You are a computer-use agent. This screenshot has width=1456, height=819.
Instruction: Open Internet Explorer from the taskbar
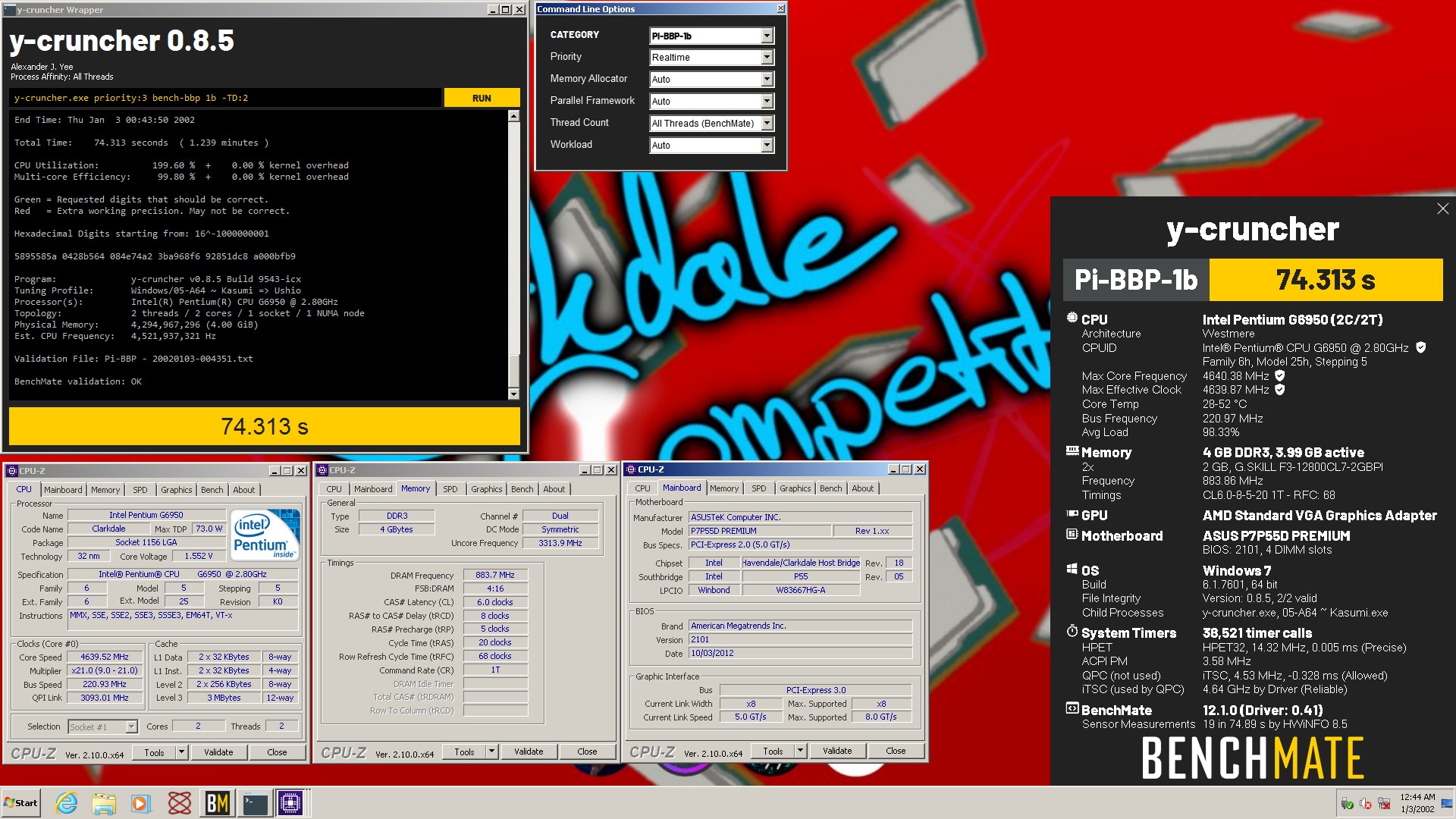(x=67, y=802)
